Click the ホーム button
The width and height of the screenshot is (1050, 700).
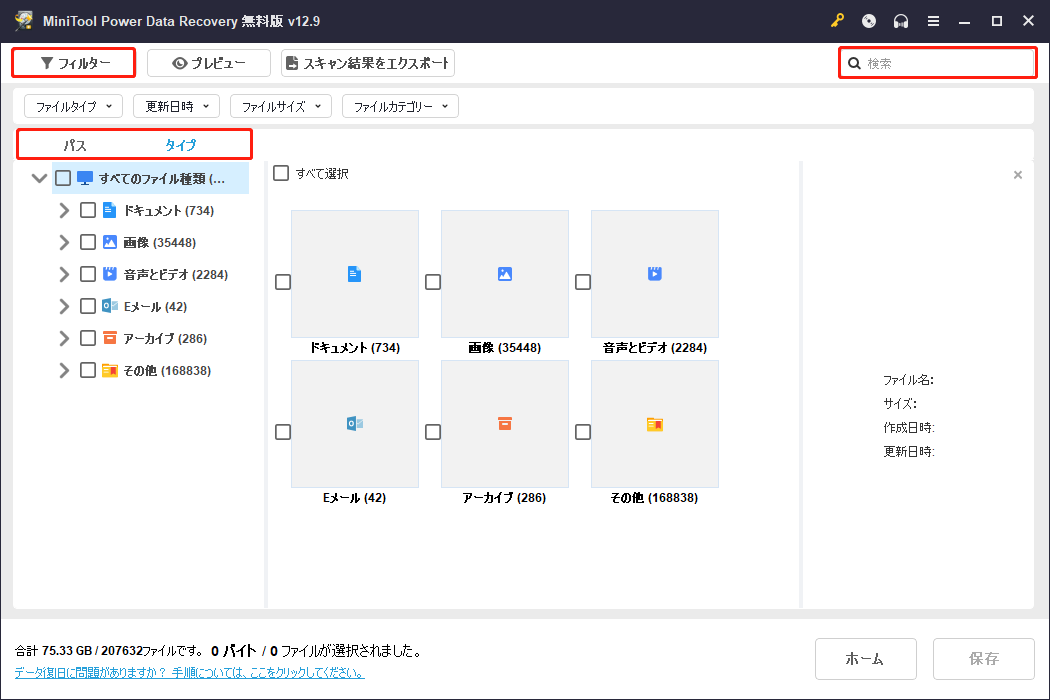(866, 658)
